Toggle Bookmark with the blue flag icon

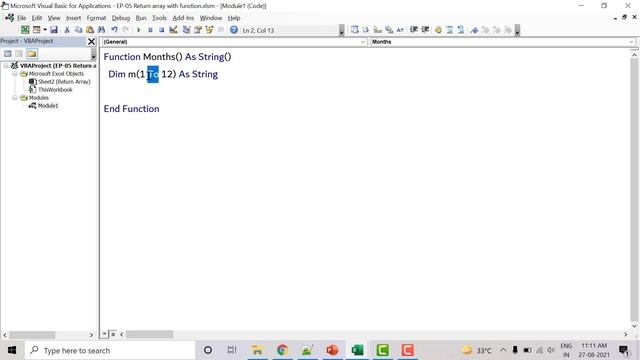[474, 30]
